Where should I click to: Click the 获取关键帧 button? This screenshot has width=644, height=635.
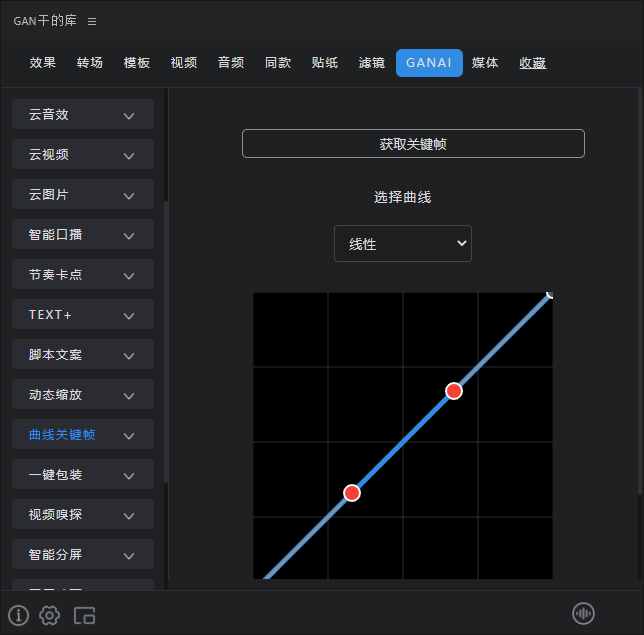(413, 144)
